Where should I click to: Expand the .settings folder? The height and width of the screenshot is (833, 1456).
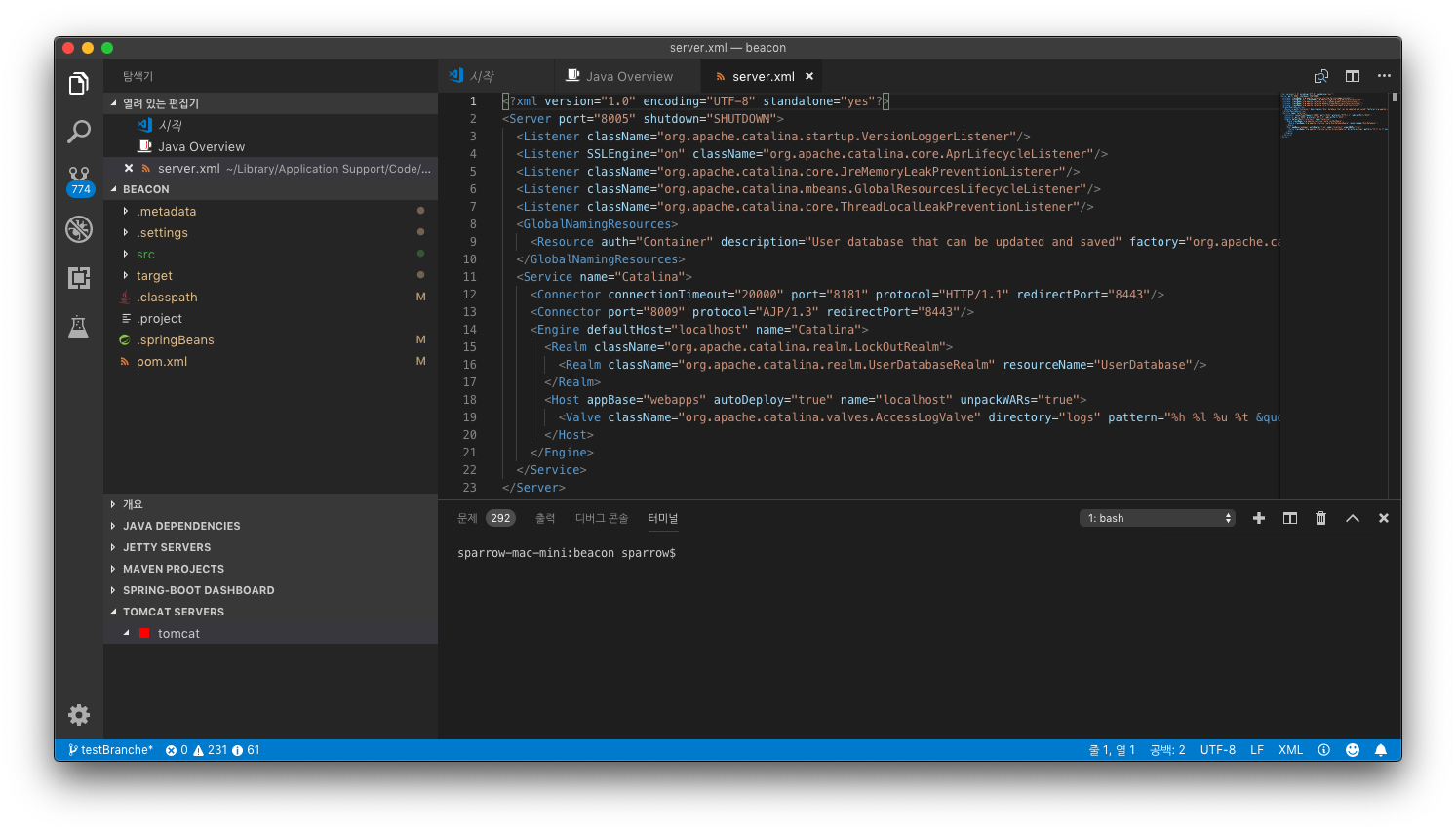pyautogui.click(x=126, y=232)
